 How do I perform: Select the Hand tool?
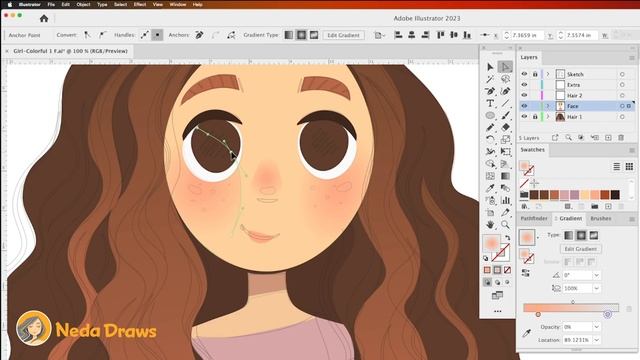[x=490, y=225]
